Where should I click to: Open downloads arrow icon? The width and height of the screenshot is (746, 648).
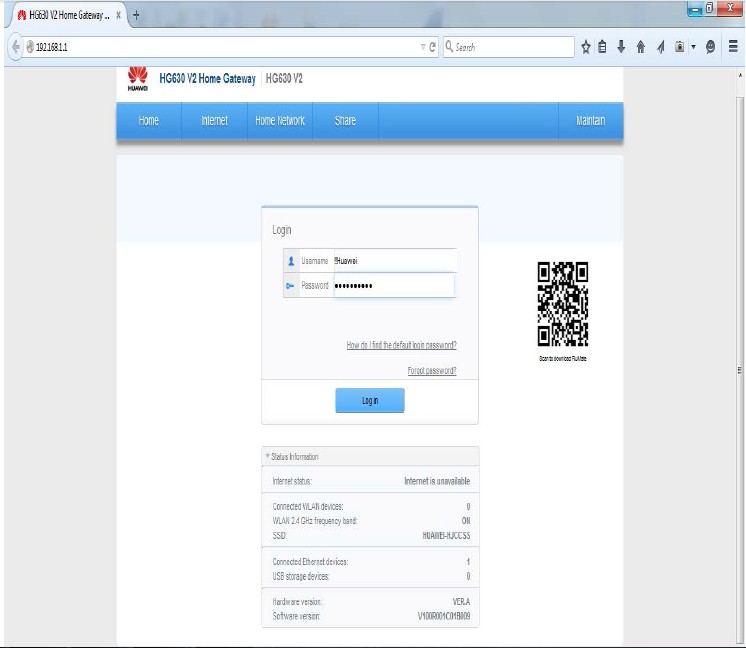point(621,47)
